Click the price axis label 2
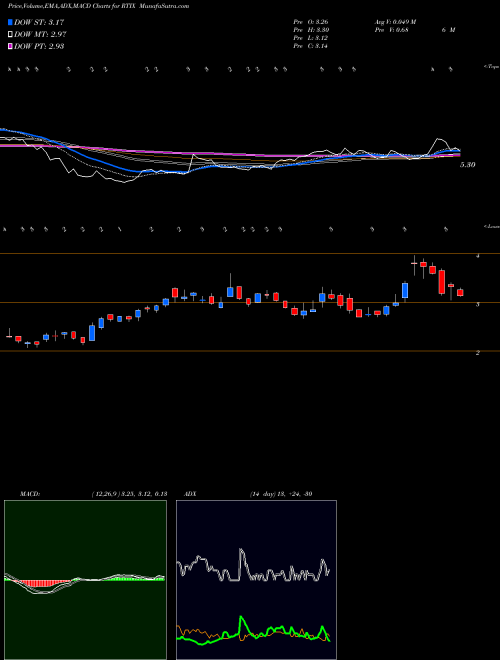The width and height of the screenshot is (500, 660). pos(478,353)
